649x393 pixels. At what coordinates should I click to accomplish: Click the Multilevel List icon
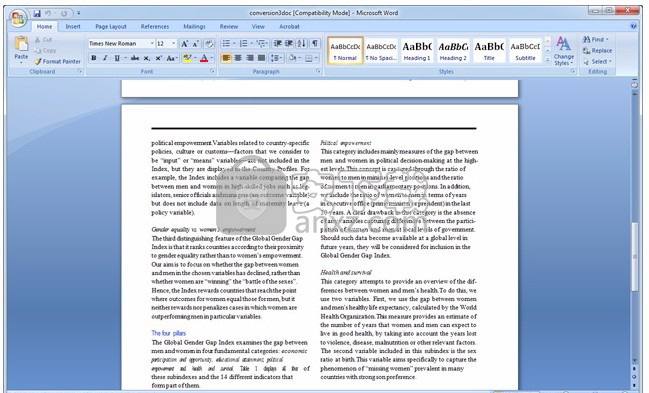[x=261, y=43]
